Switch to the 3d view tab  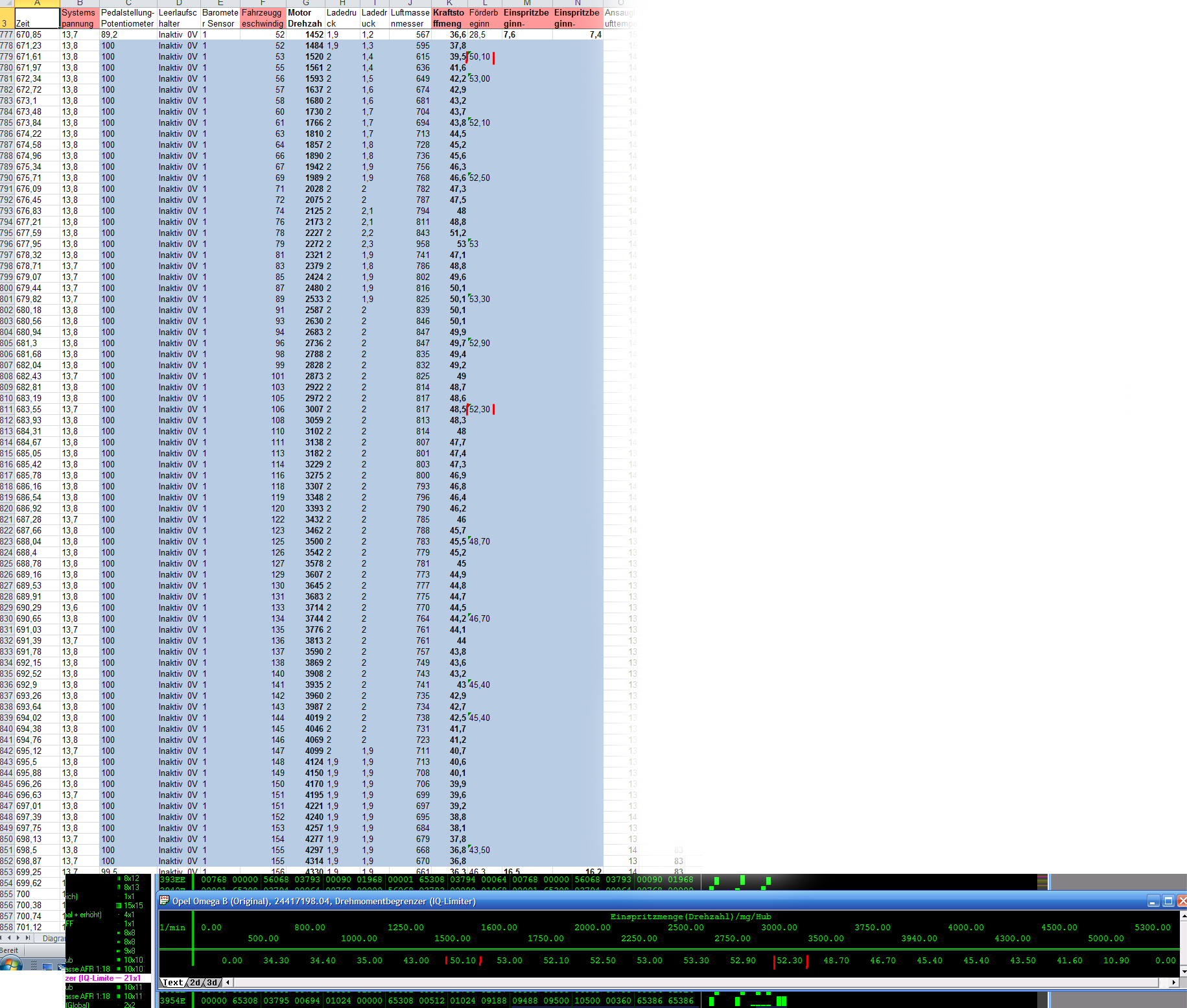(x=212, y=983)
